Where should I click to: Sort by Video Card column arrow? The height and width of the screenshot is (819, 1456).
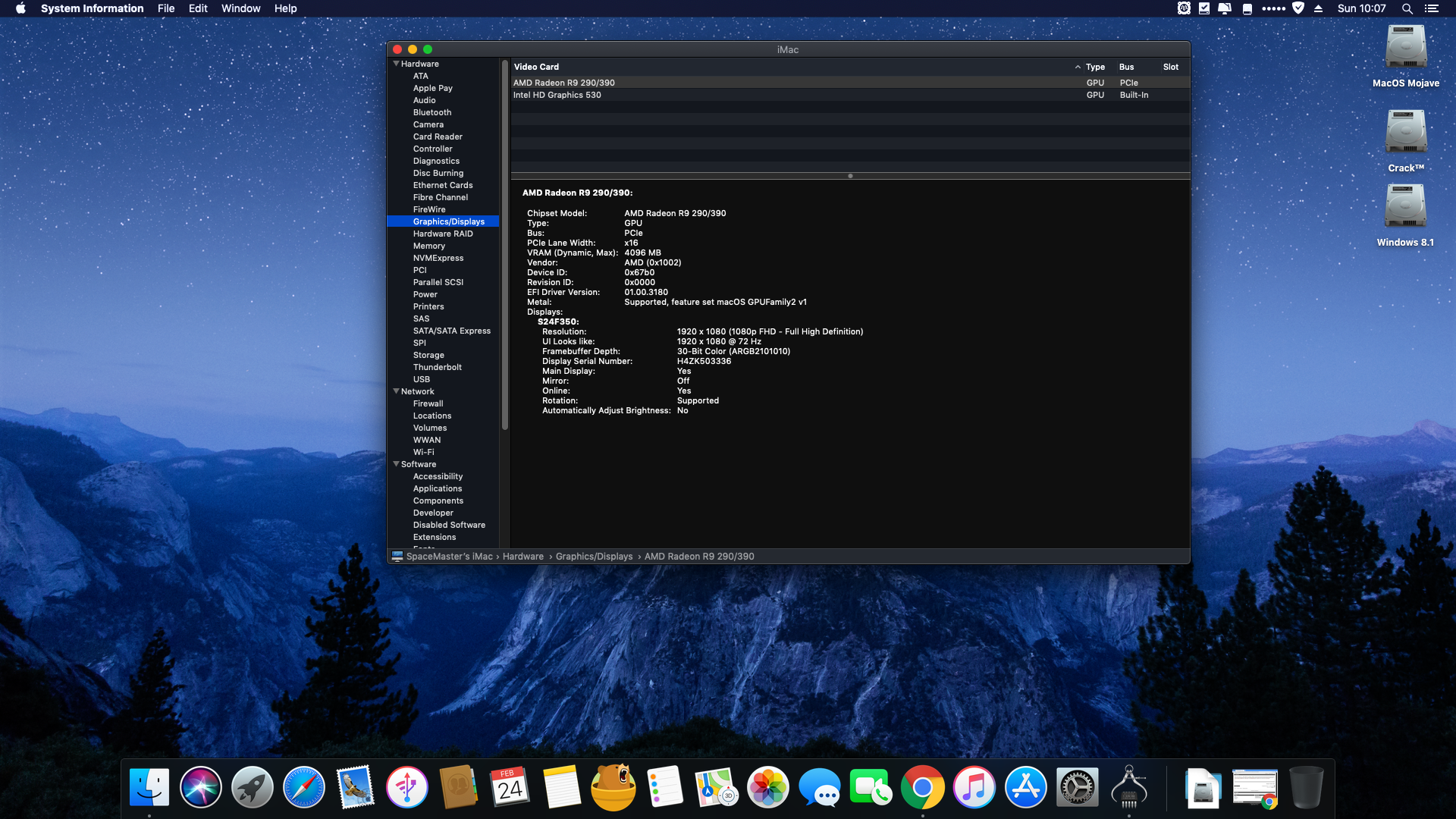(1078, 67)
